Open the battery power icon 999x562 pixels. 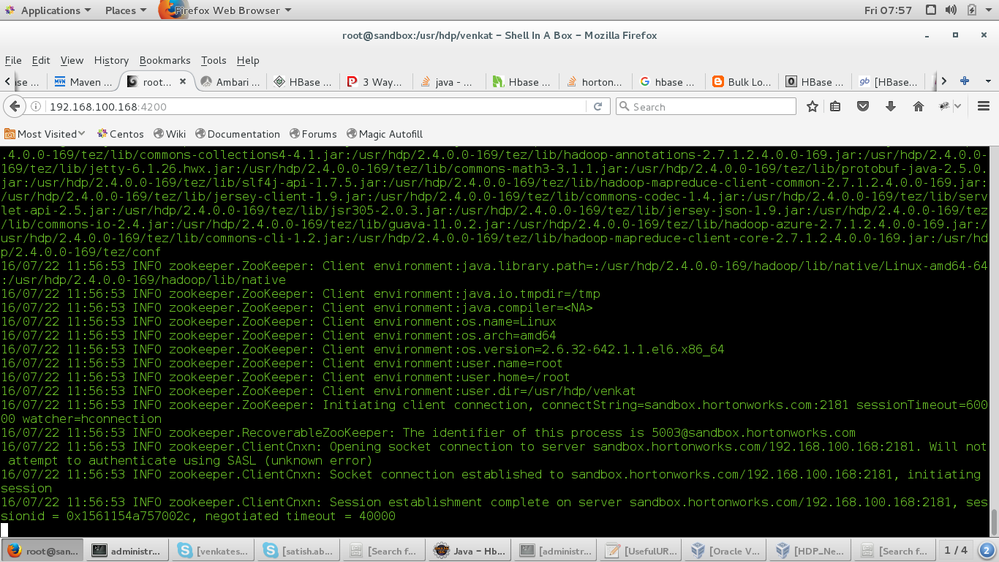tap(972, 10)
